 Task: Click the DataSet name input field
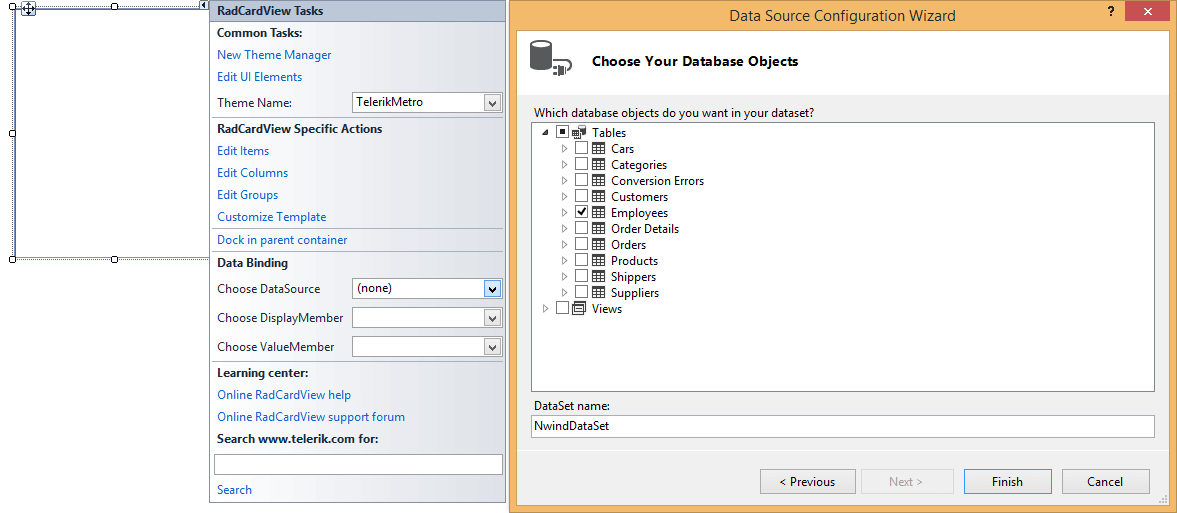(x=842, y=426)
